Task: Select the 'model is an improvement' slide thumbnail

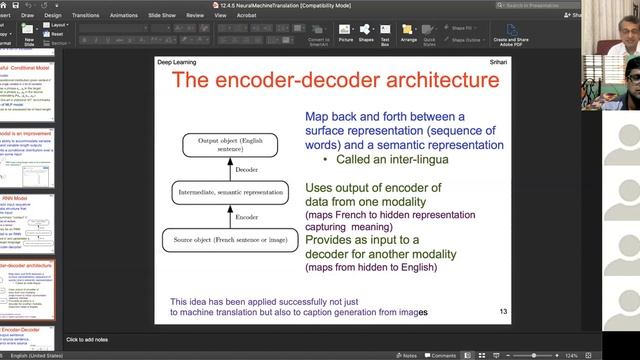Action: 27,158
